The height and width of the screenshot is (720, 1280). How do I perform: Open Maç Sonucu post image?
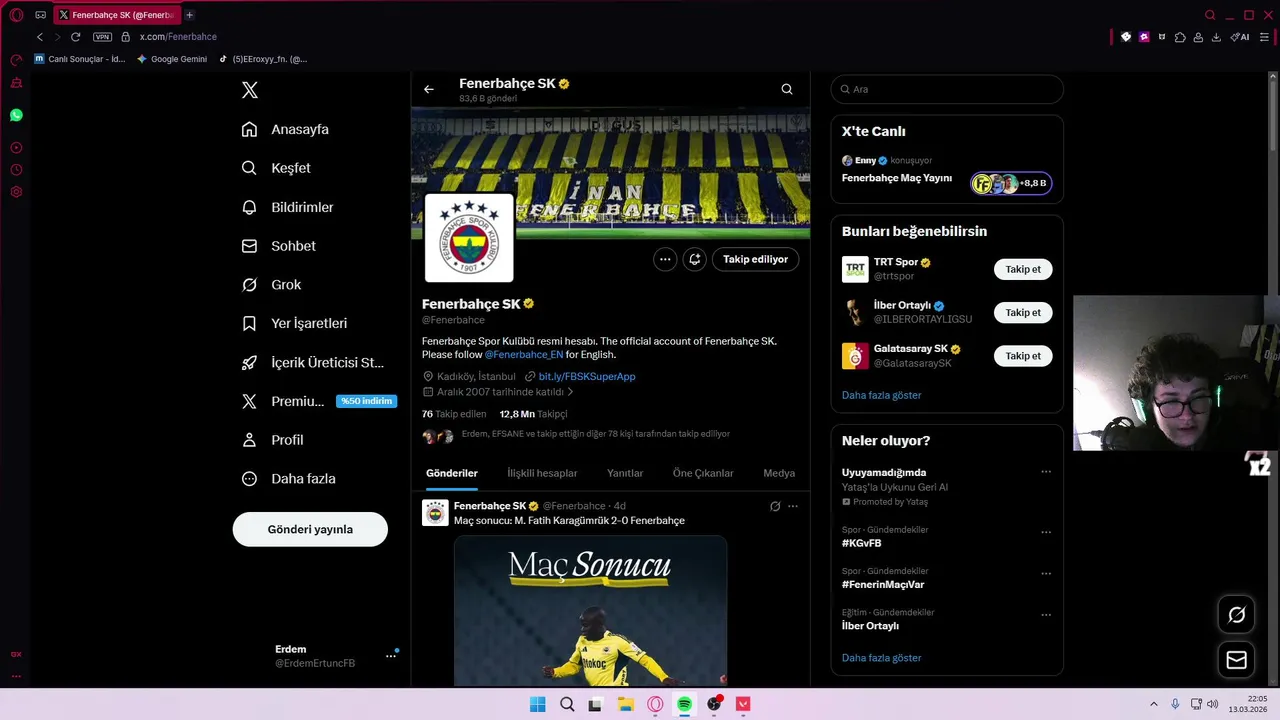[x=590, y=611]
